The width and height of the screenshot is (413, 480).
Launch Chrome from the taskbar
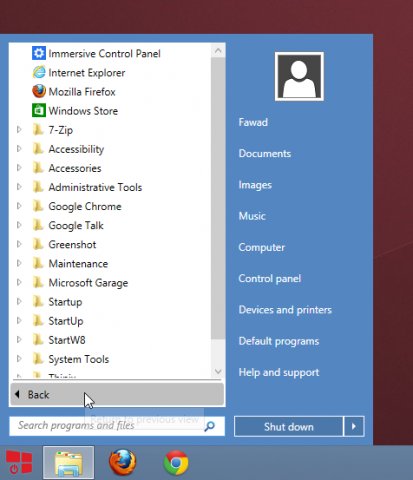(176, 463)
